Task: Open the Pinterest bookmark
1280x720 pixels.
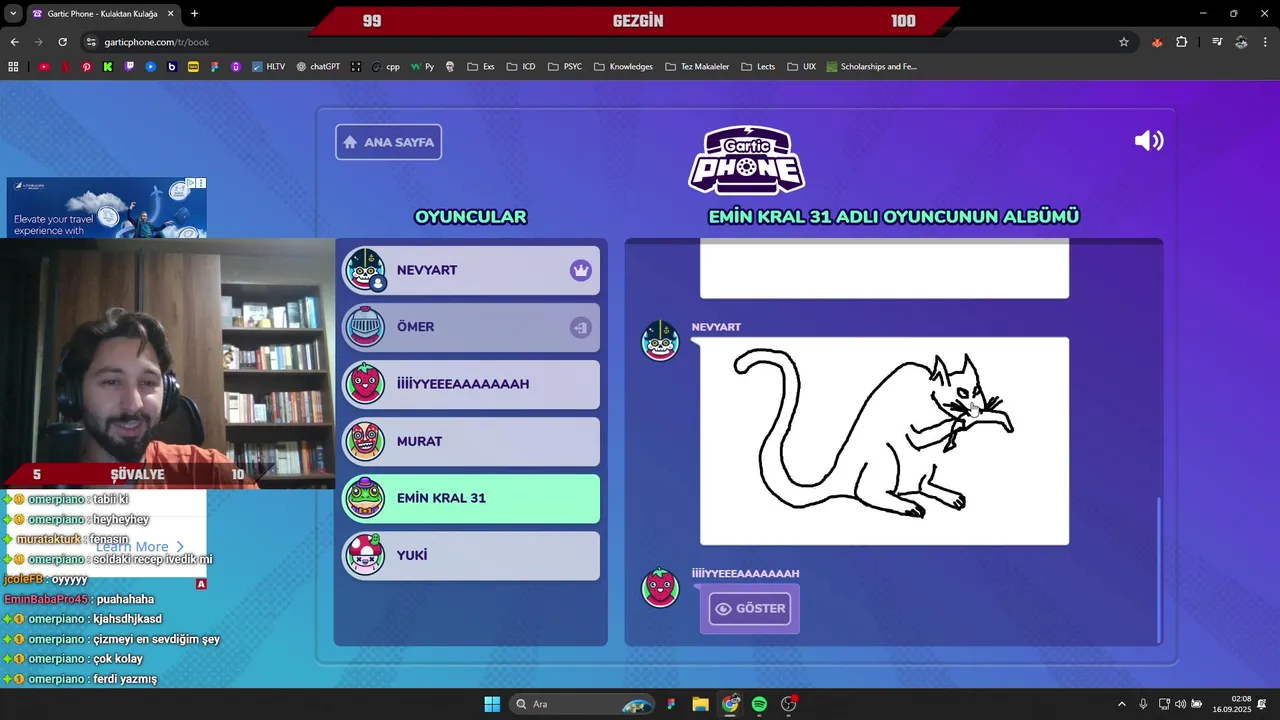Action: point(87,67)
